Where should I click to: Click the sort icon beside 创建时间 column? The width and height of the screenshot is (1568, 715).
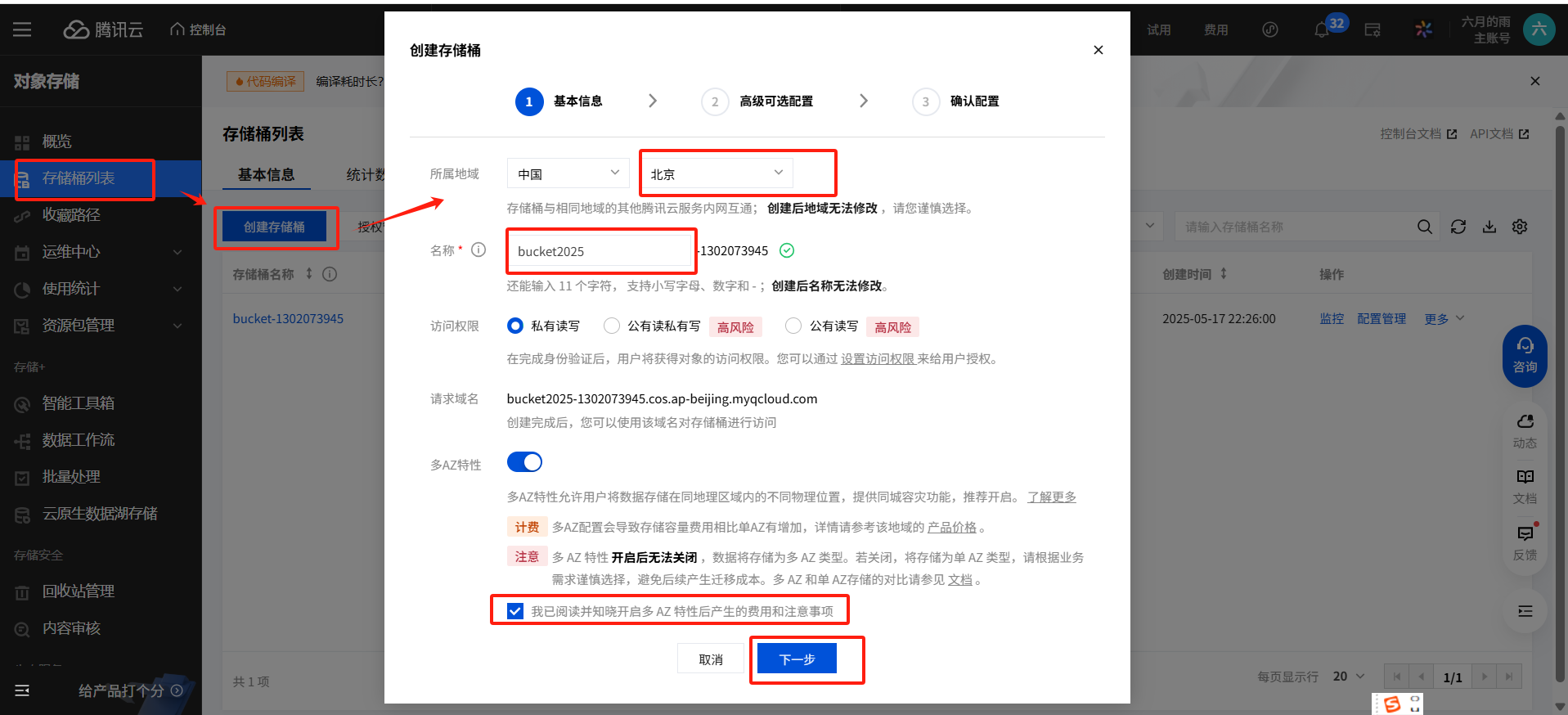click(1224, 273)
